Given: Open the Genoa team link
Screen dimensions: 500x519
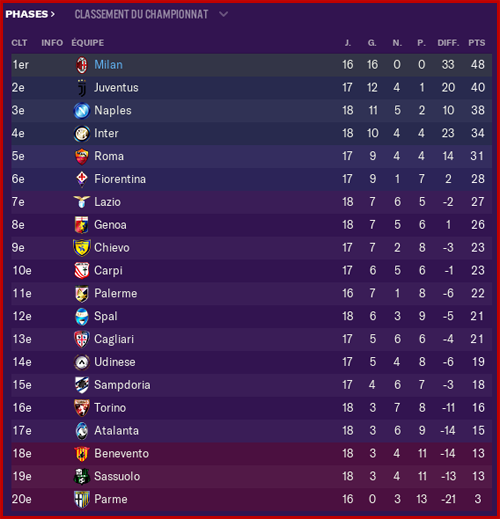Looking at the screenshot, I should click(x=110, y=225).
